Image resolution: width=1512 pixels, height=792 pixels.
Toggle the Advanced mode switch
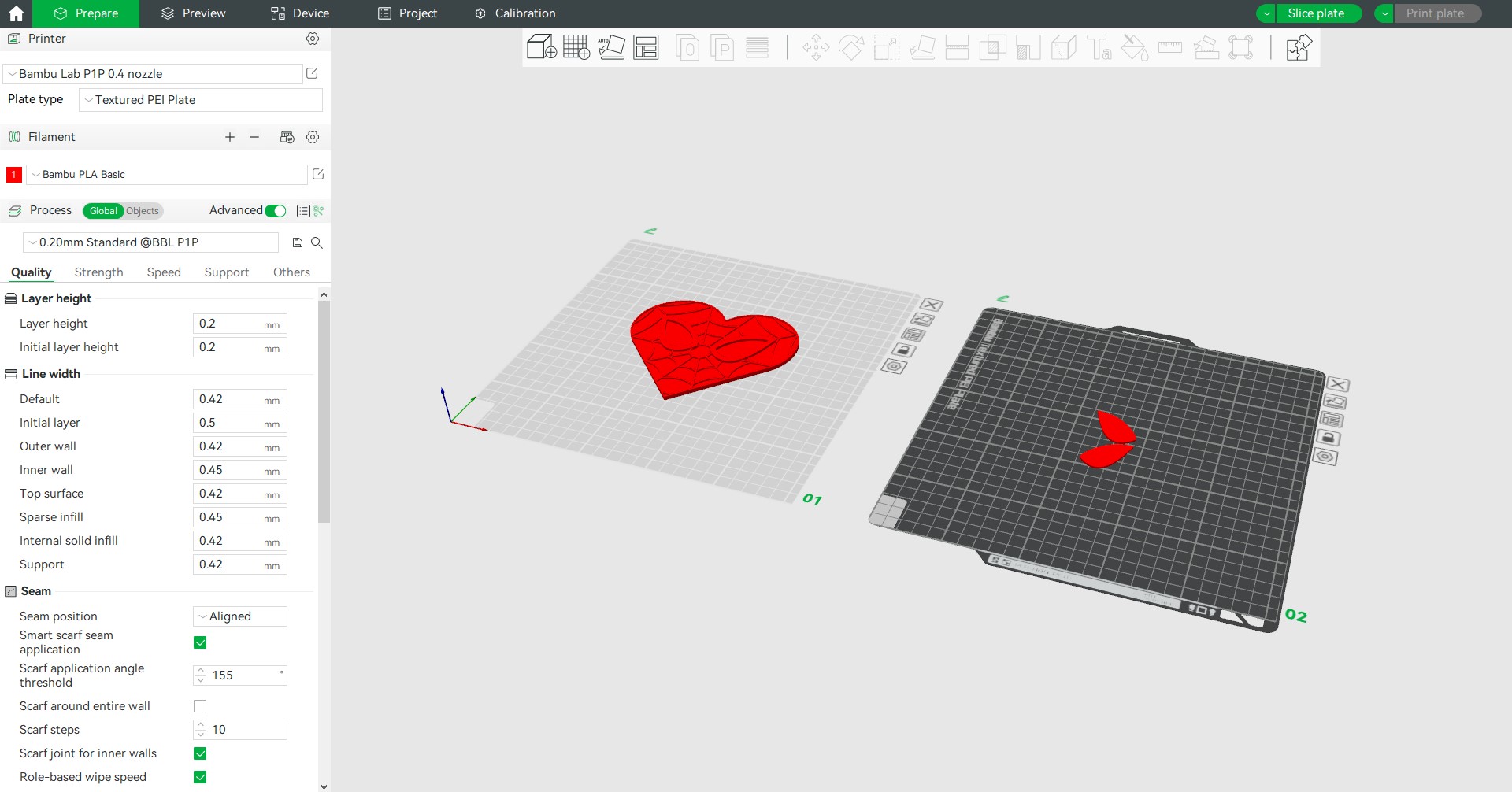point(276,211)
